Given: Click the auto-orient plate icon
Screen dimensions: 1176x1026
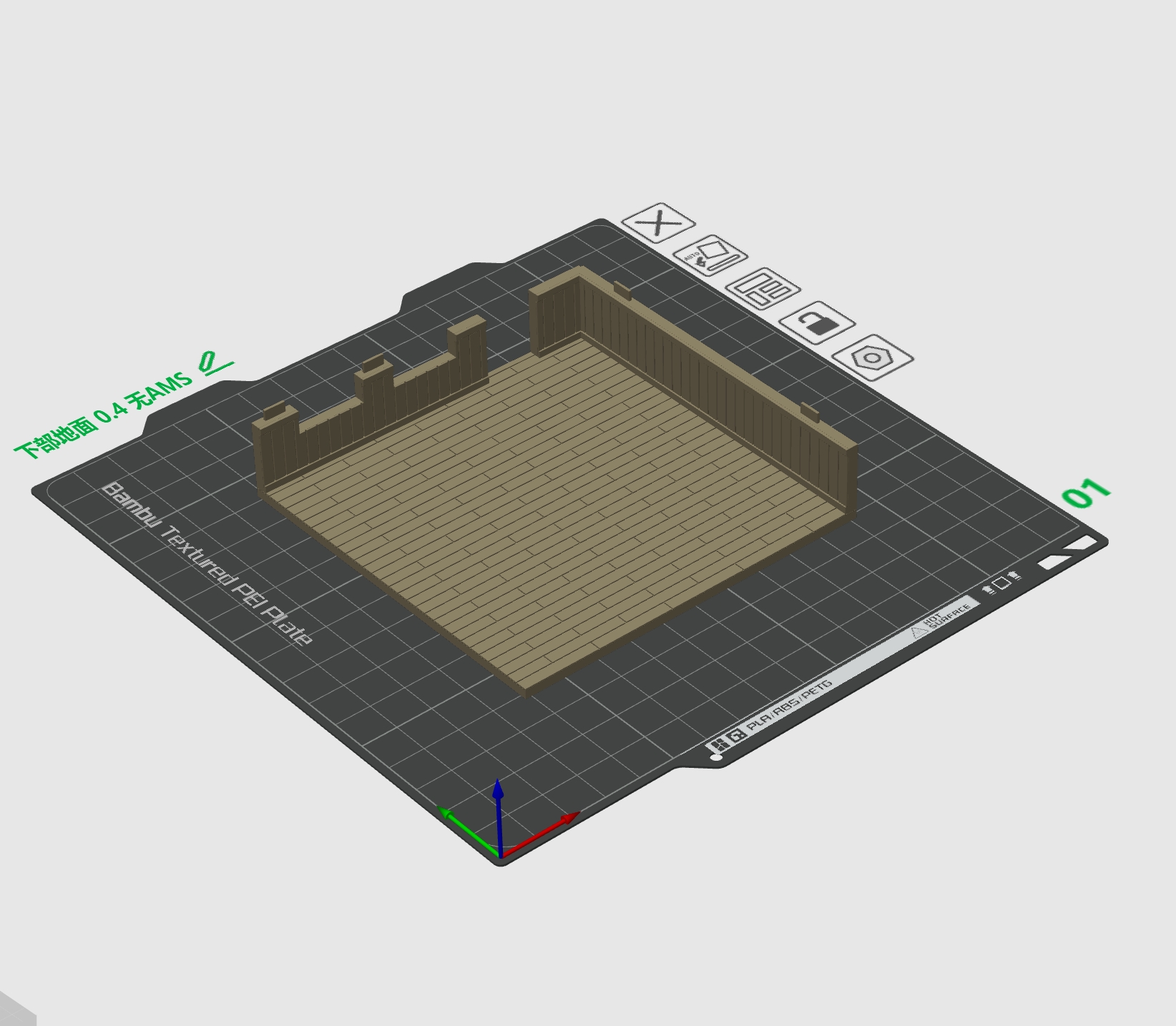Looking at the screenshot, I should coord(710,255).
